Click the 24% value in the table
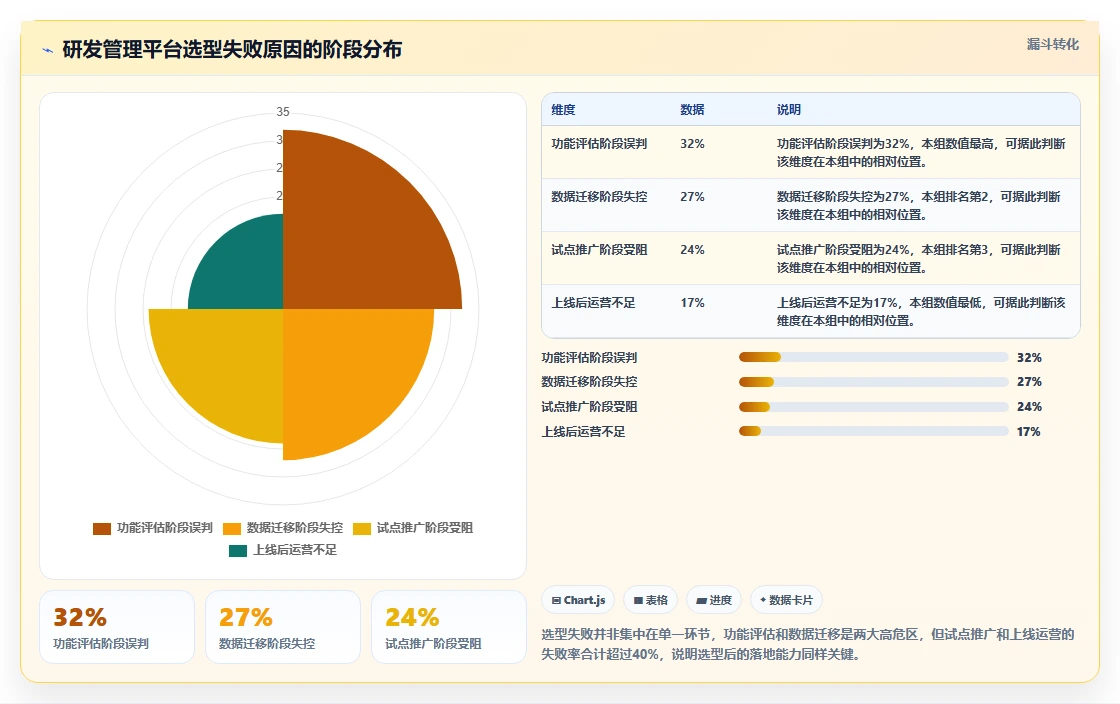Image resolution: width=1120 pixels, height=704 pixels. (x=692, y=250)
